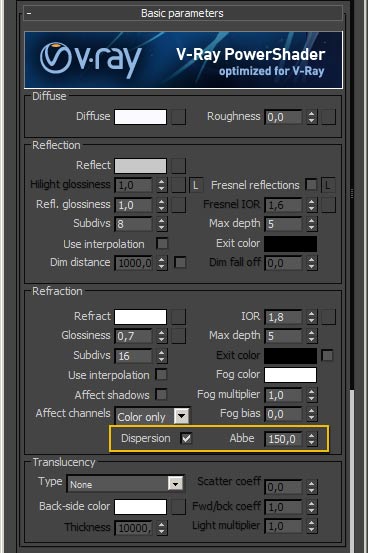Enable the Affect shadows checkbox
The height and width of the screenshot is (553, 368).
tap(162, 394)
